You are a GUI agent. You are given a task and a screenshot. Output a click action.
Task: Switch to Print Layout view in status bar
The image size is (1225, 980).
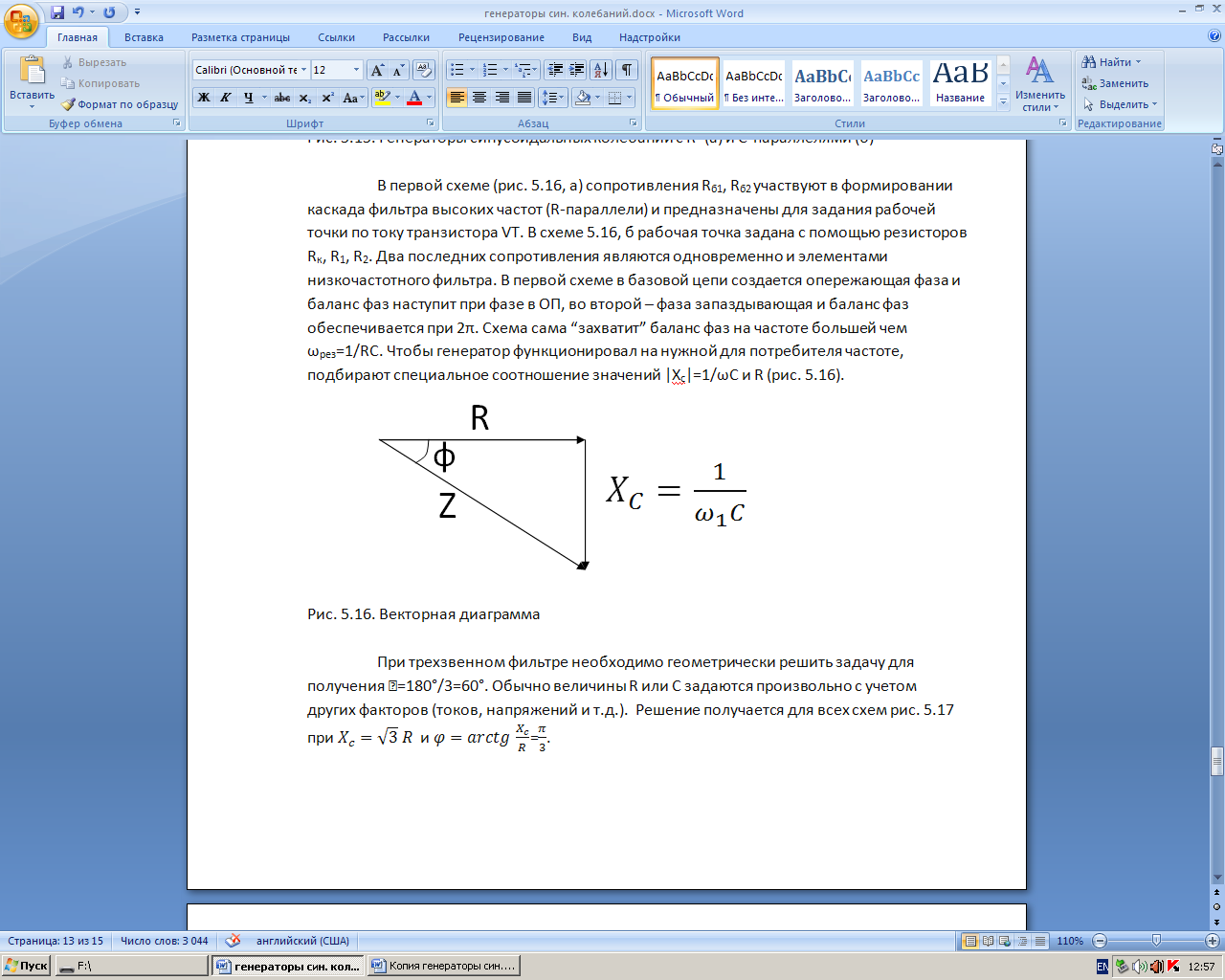[x=970, y=941]
